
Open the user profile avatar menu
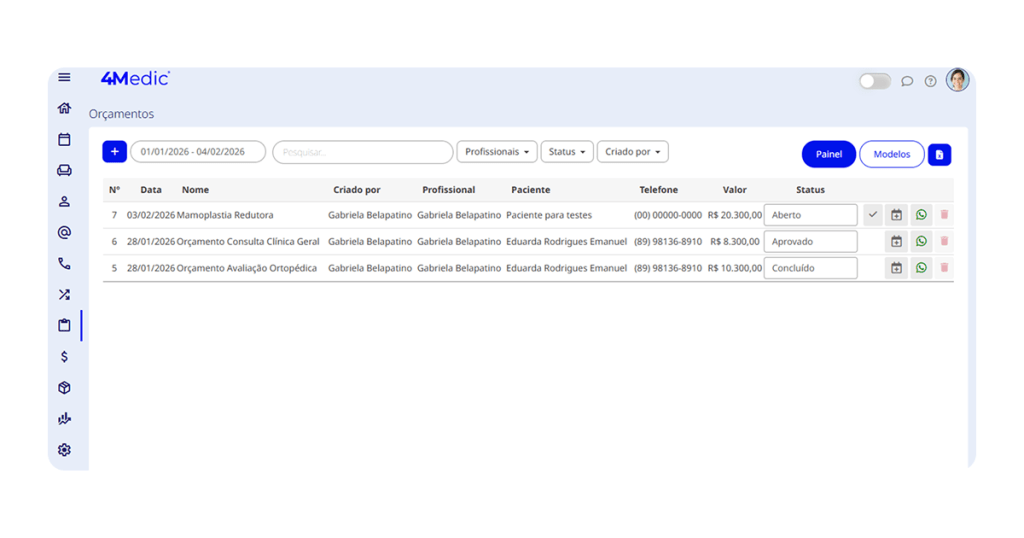coord(957,80)
